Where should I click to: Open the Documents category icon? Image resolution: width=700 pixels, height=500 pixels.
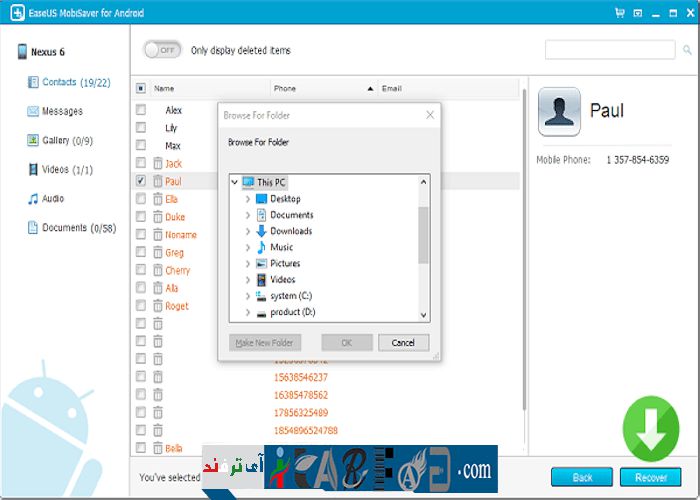pos(33,228)
